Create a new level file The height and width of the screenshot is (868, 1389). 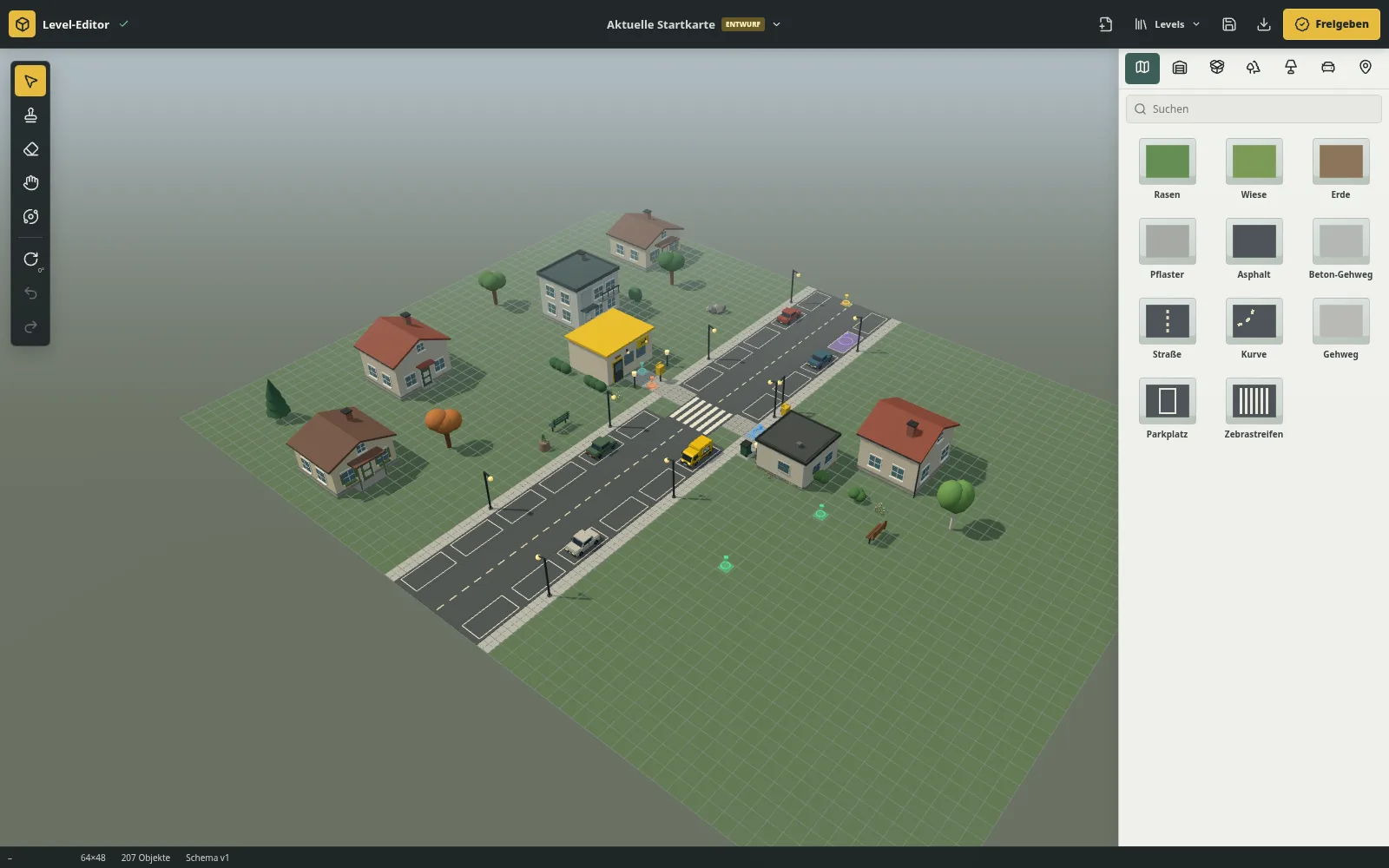1105,24
